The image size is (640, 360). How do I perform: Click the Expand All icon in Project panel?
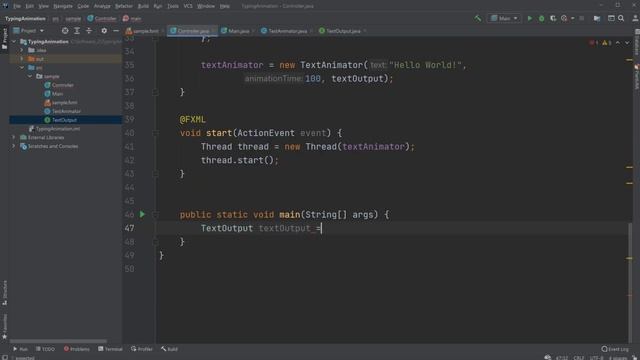(x=77, y=31)
